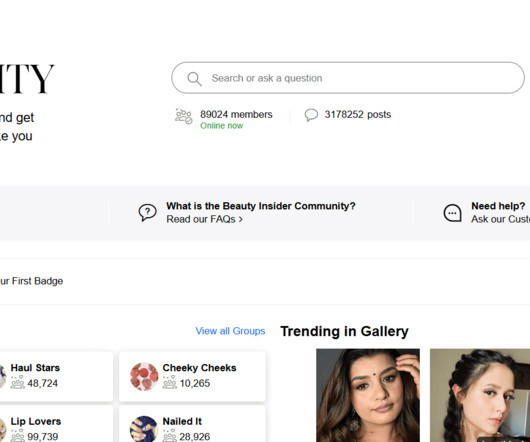Image resolution: width=530 pixels, height=442 pixels.
Task: Open the 'Read our FAQs' link
Action: pos(204,219)
